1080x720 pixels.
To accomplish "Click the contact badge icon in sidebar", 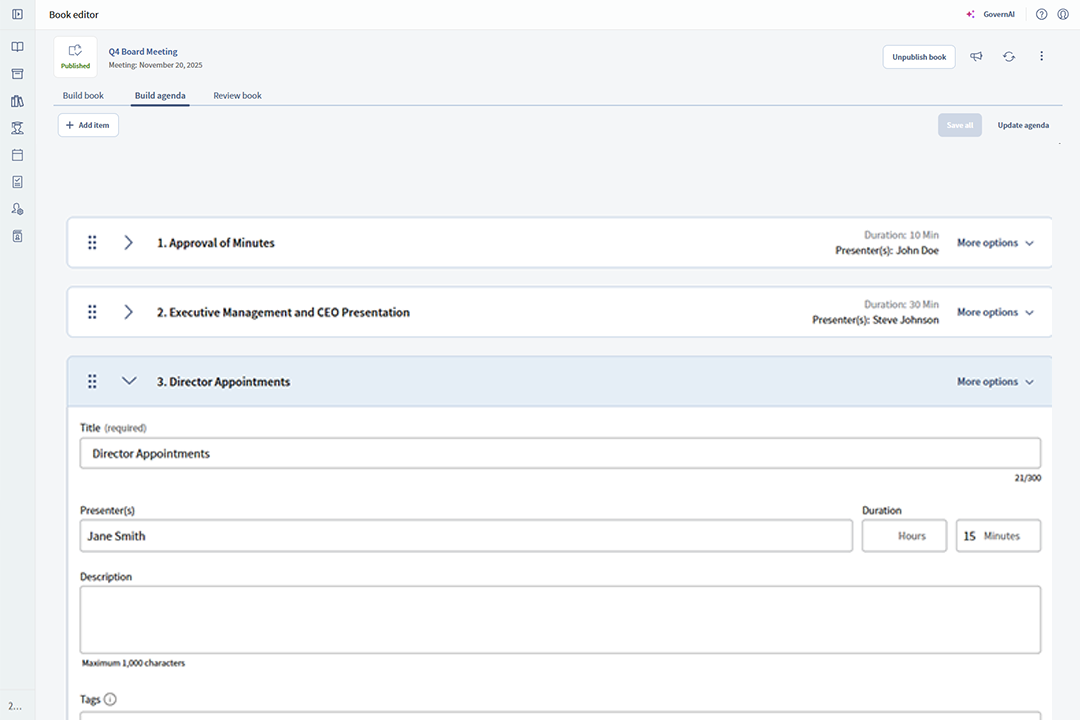I will (17, 235).
